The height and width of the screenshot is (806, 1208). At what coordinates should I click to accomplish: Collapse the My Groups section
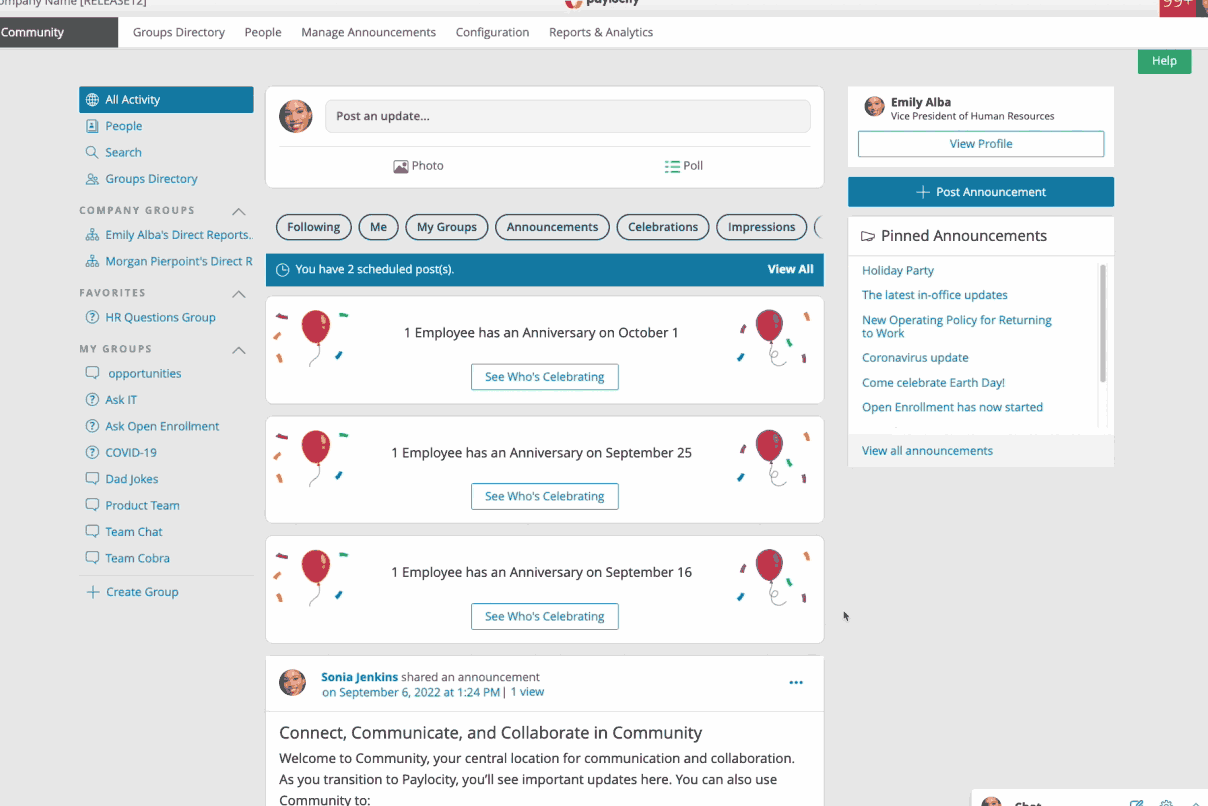click(238, 350)
